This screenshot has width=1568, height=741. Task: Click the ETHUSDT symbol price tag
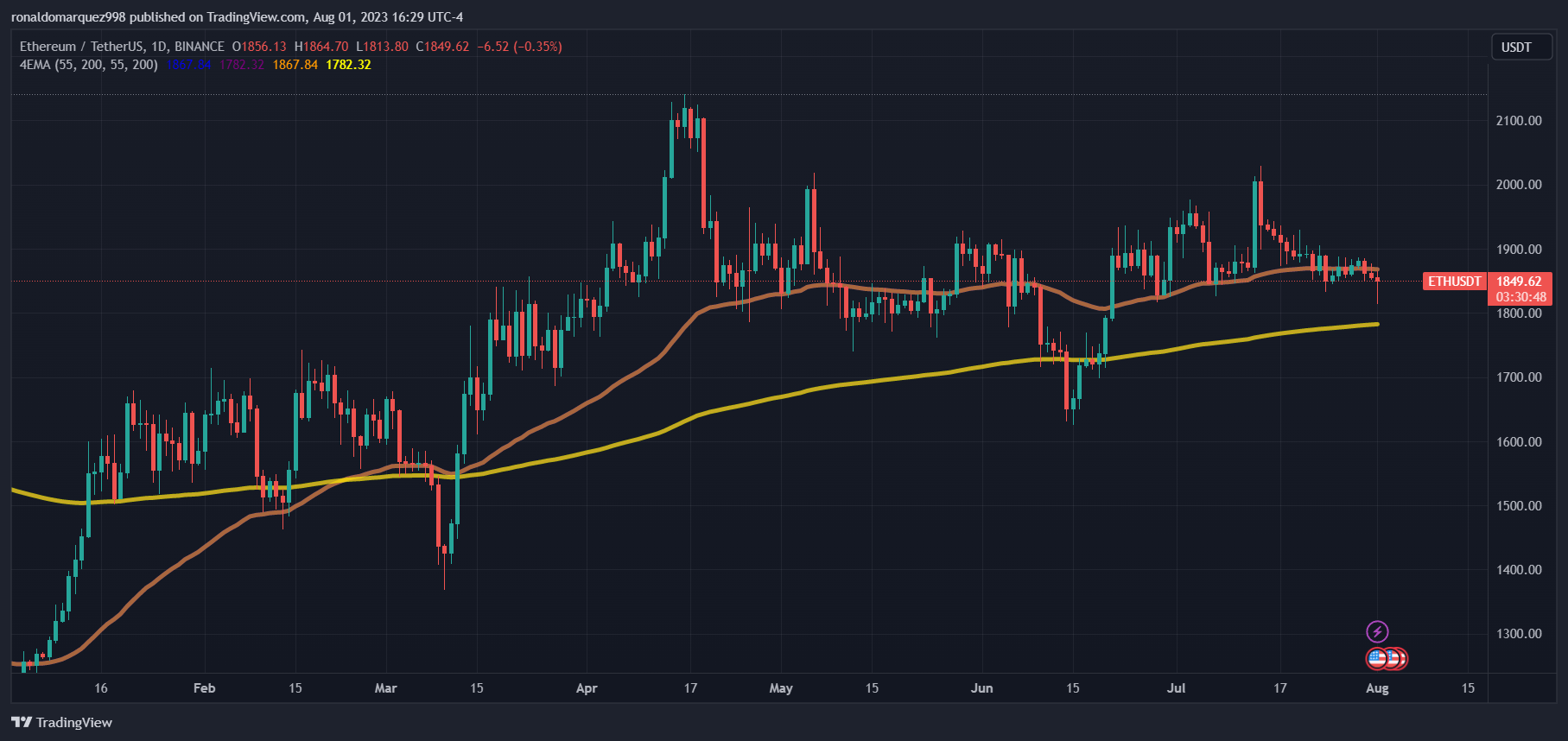[x=1454, y=282]
